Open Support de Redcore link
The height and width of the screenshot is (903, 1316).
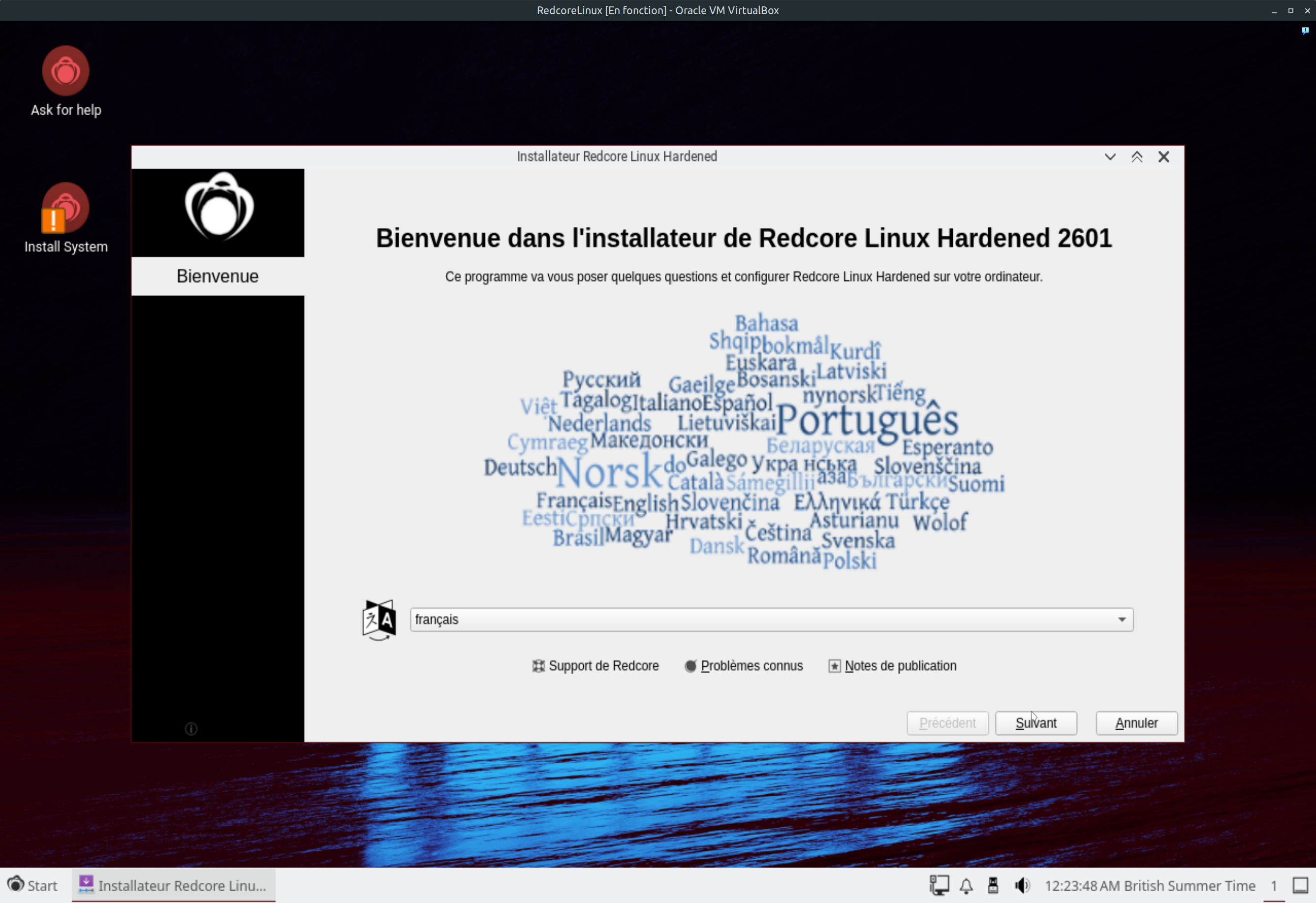click(595, 666)
